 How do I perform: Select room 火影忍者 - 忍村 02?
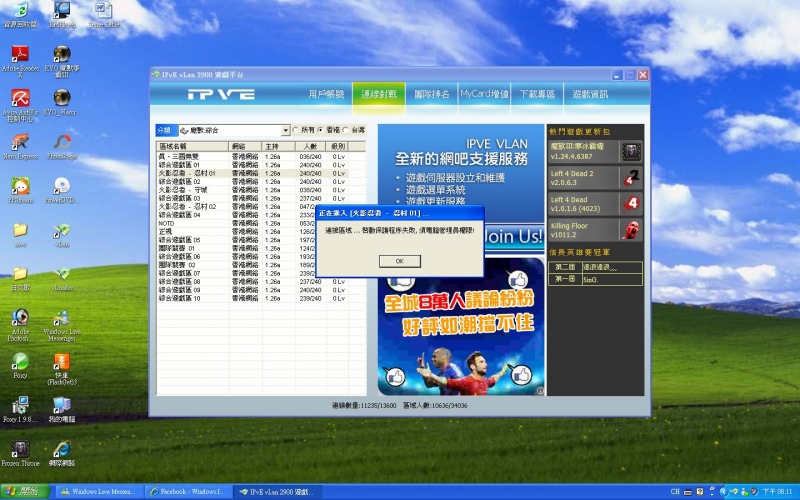236,207
